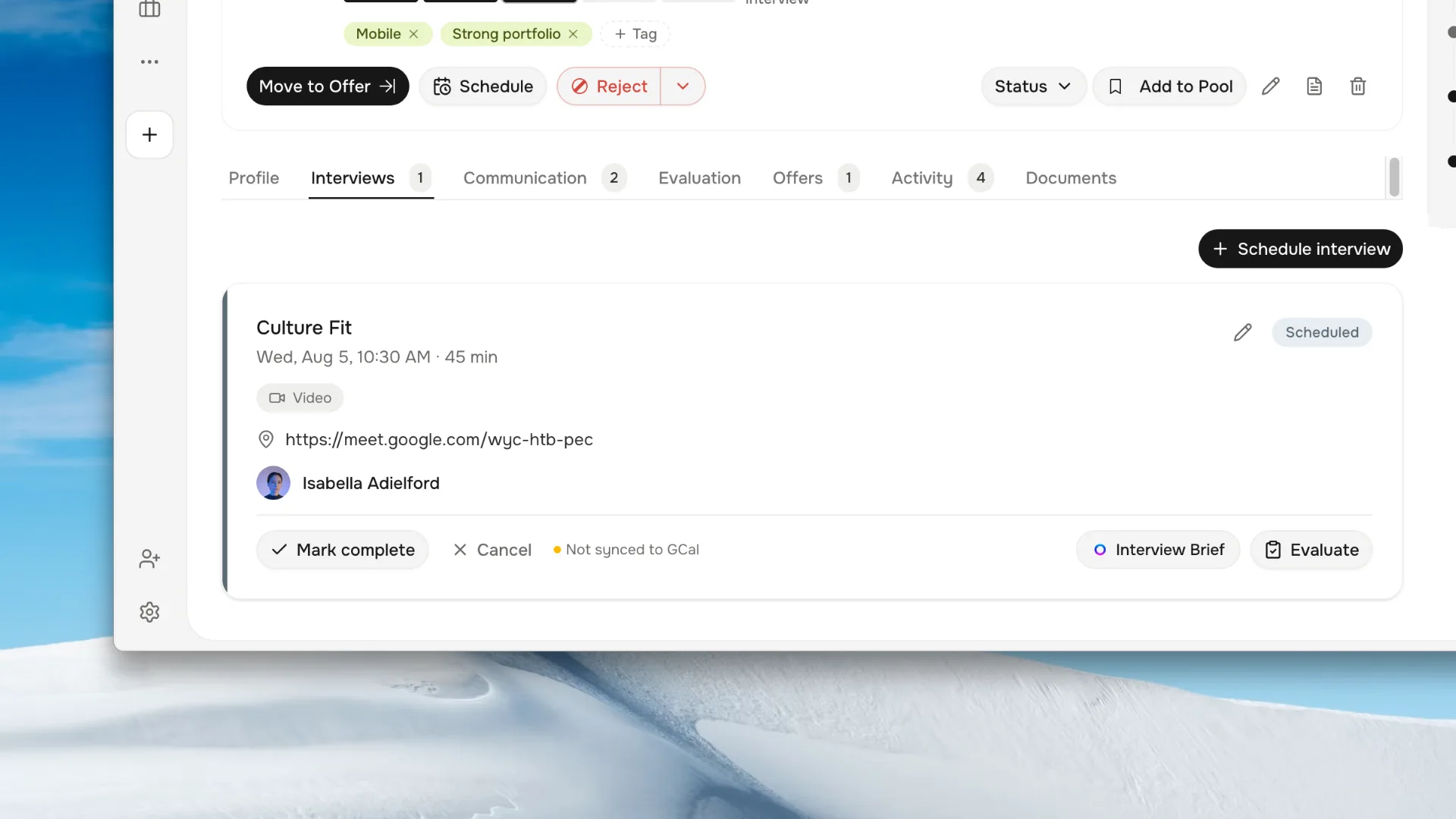The height and width of the screenshot is (819, 1456).
Task: Edit the Culture Fit interview pencil icon
Action: point(1242,332)
